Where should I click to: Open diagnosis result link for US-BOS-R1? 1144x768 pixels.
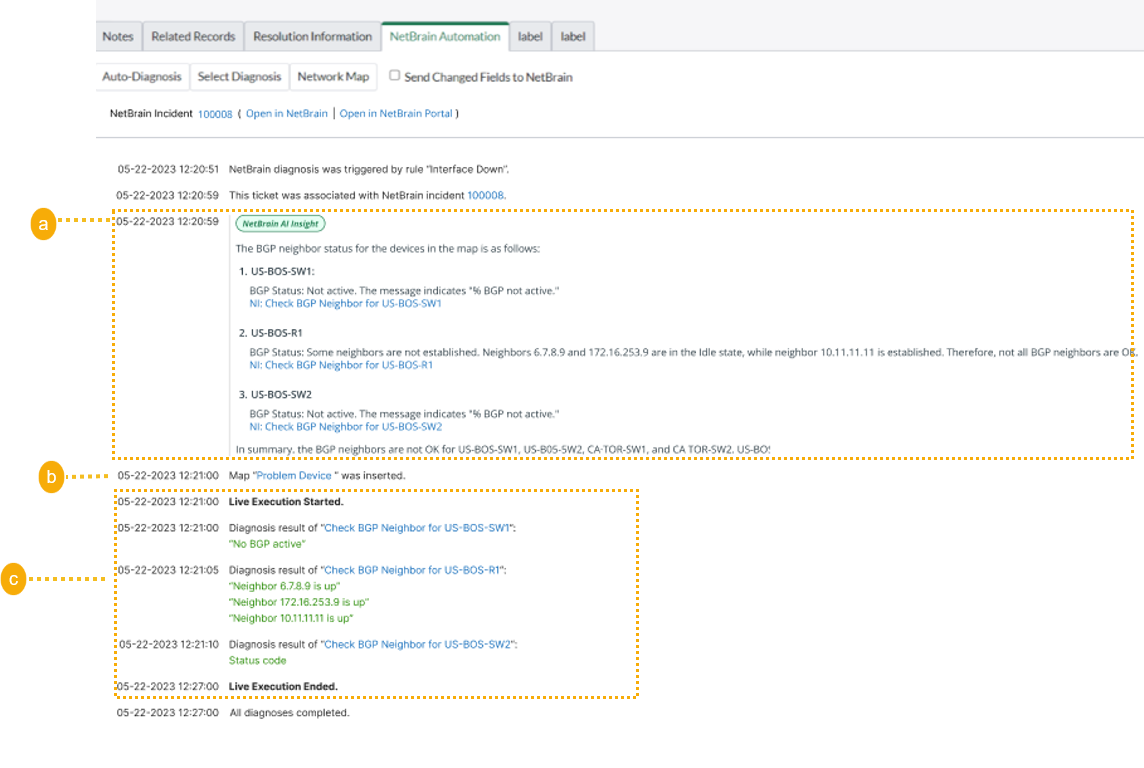click(413, 570)
